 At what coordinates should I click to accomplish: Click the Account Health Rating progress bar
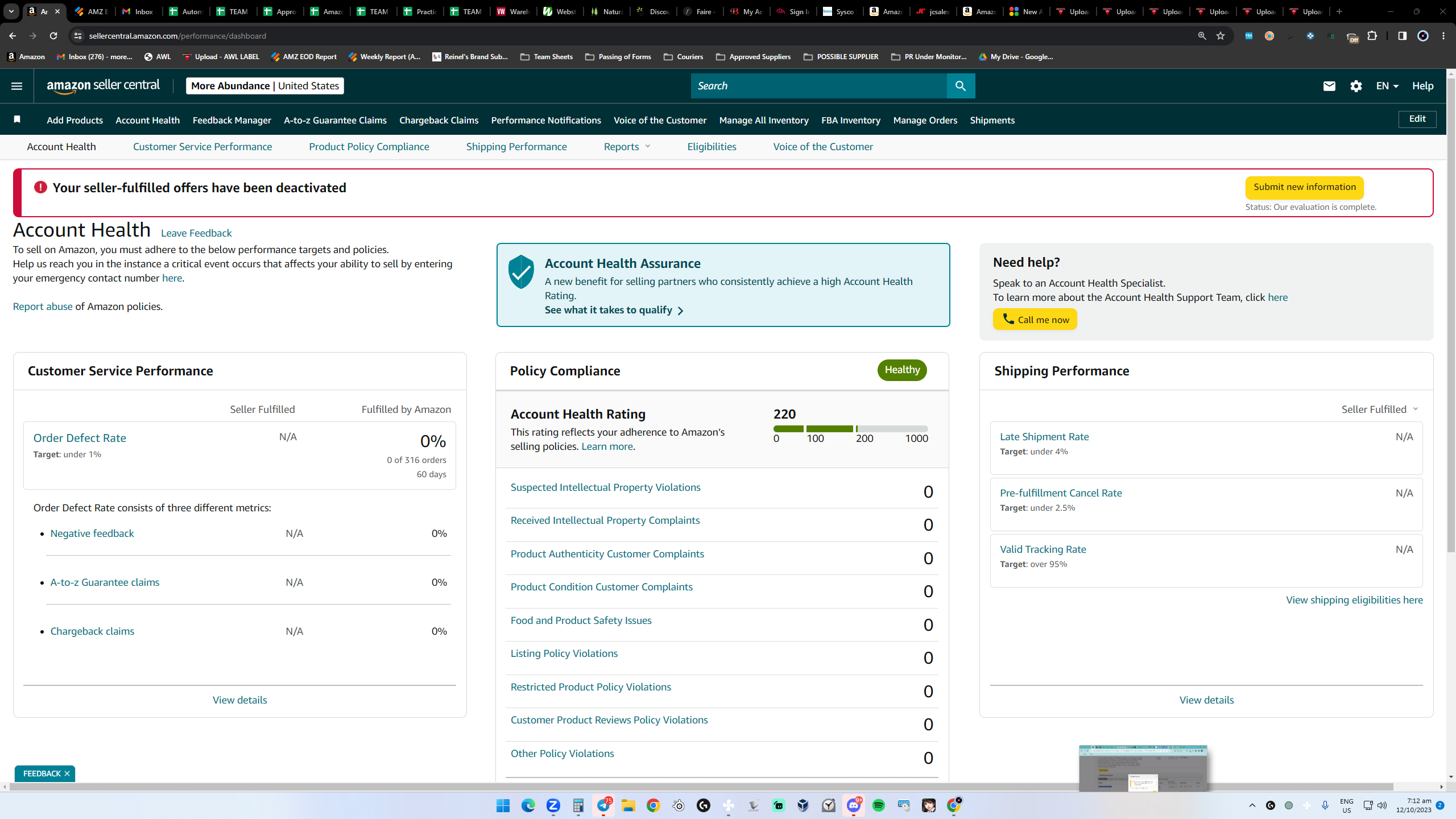click(850, 429)
